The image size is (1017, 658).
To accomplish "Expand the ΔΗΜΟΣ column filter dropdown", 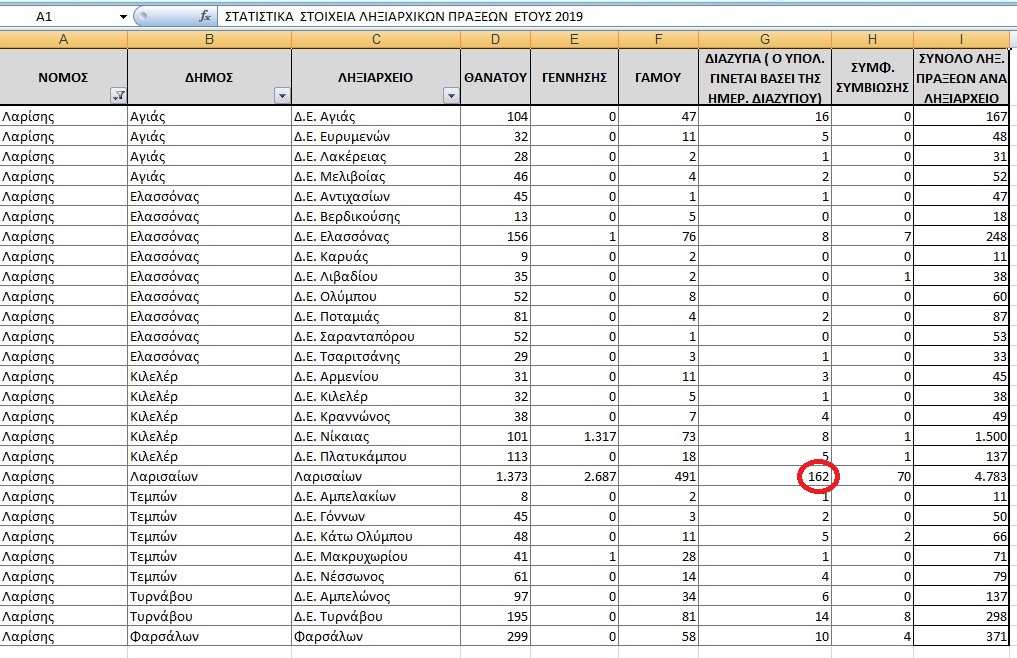I will (282, 96).
